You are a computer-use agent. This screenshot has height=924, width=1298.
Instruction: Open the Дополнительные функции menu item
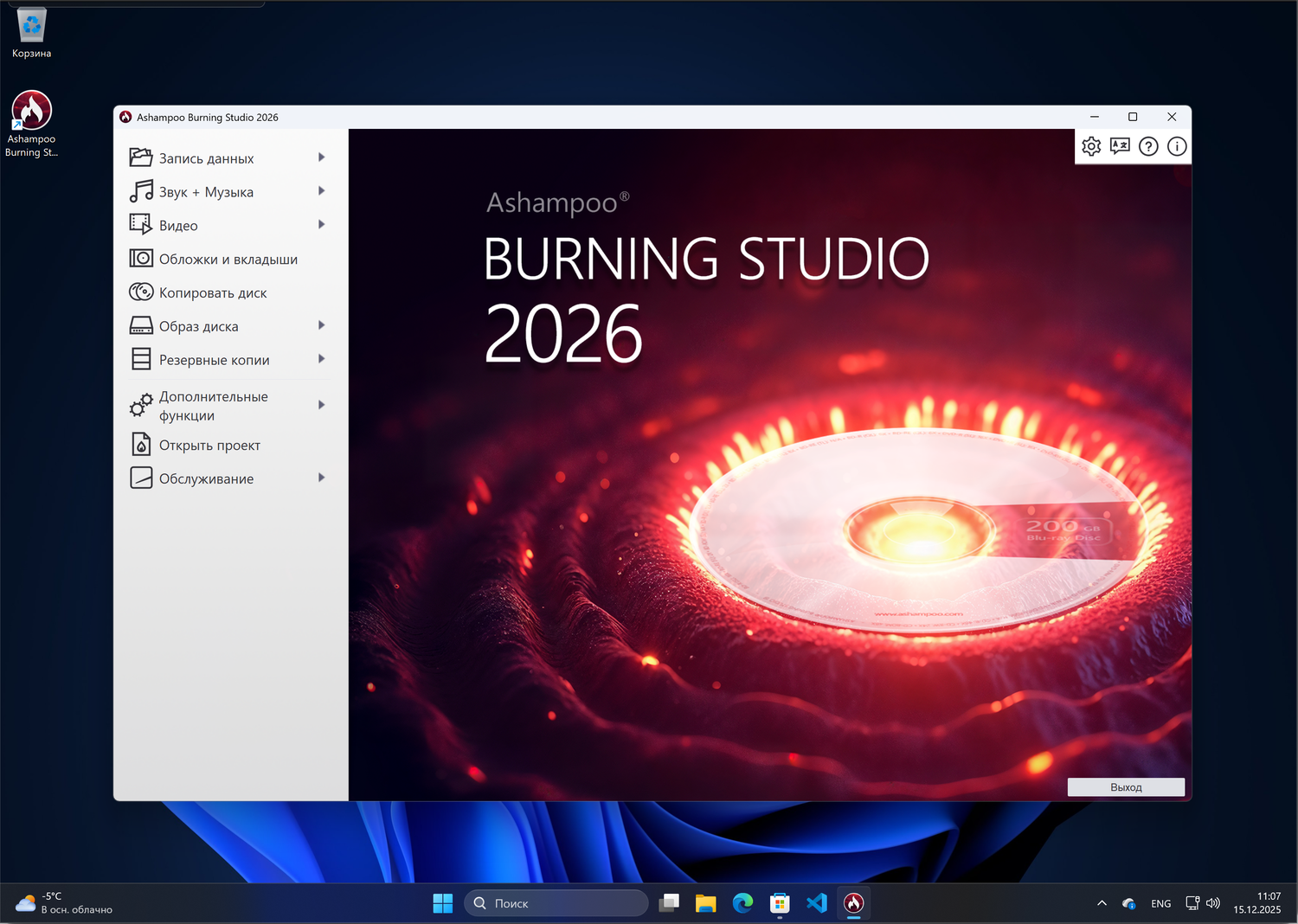214,406
